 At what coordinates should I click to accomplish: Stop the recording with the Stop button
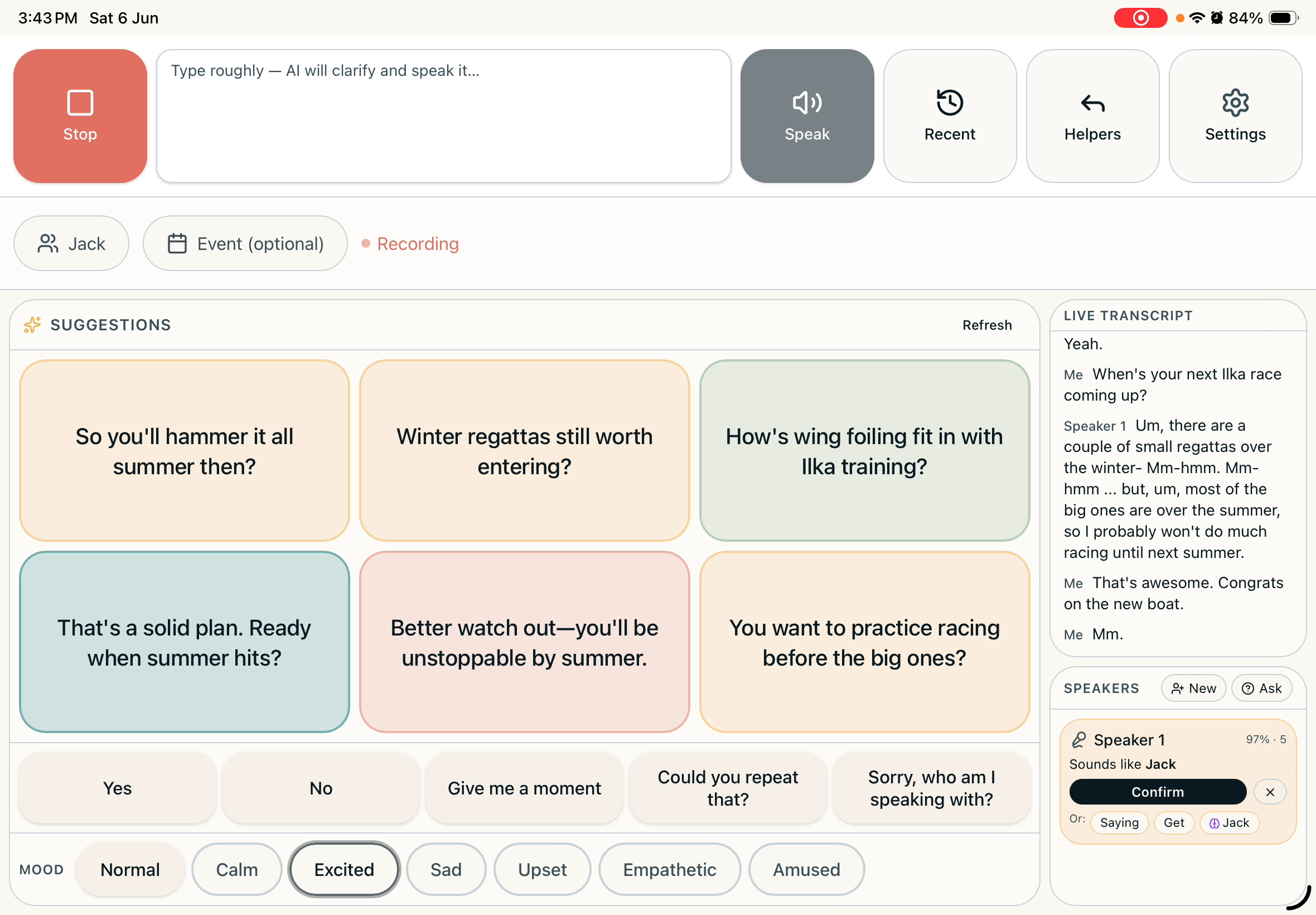click(x=80, y=116)
